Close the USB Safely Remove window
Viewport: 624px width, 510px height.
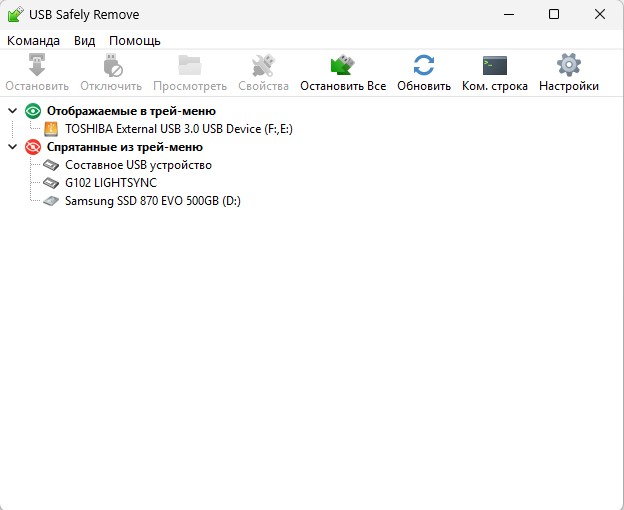point(600,15)
